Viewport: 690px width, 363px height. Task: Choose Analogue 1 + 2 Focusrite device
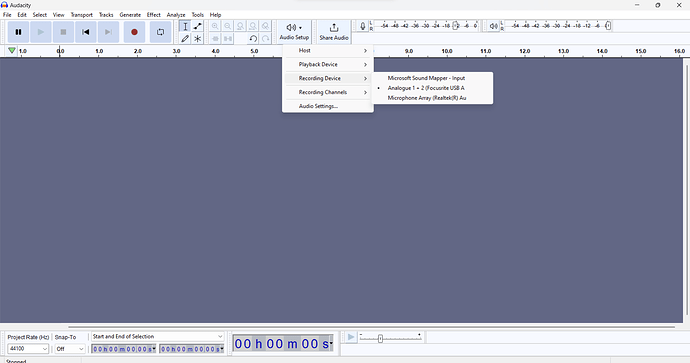pos(426,88)
